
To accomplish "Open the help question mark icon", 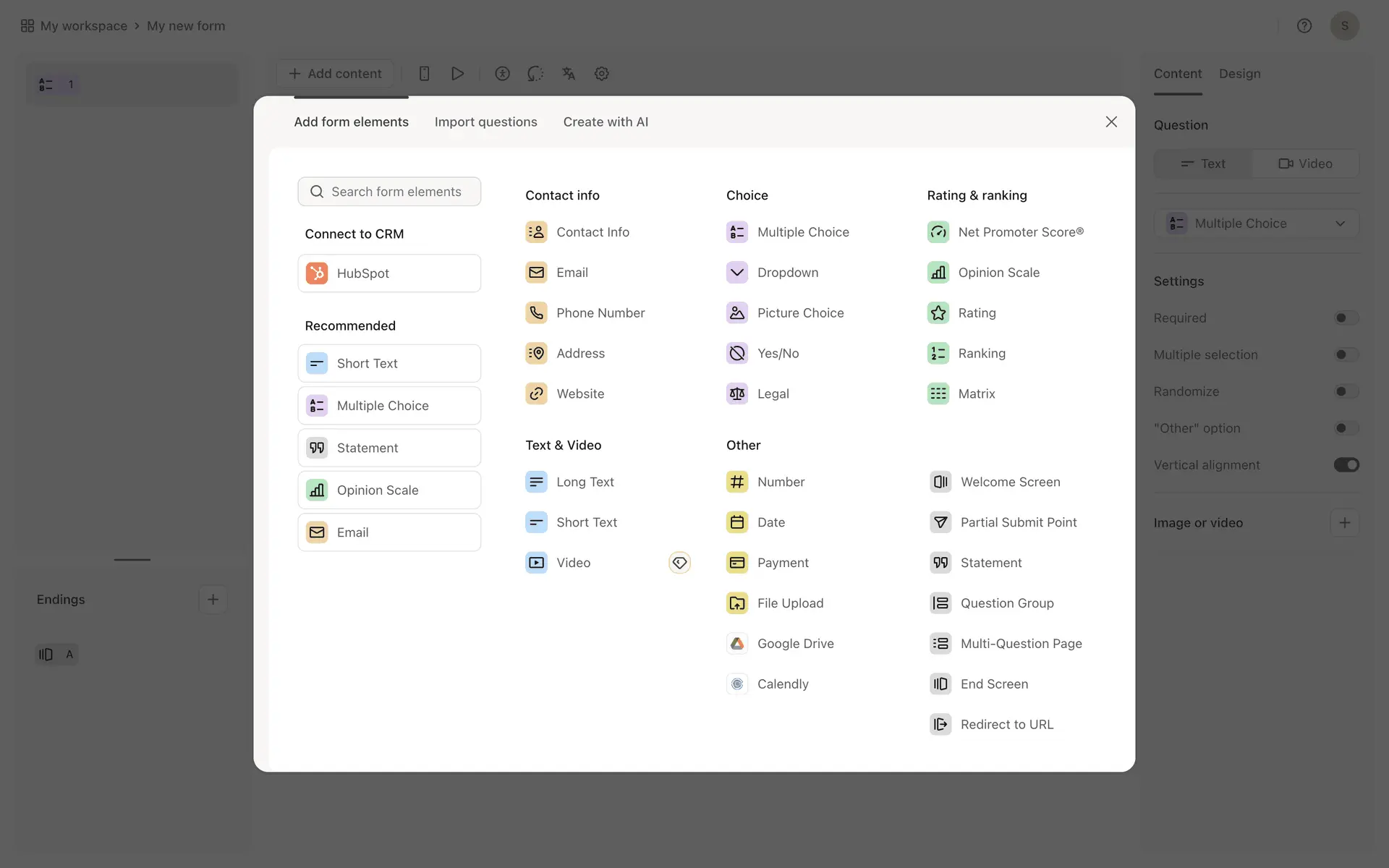I will tap(1304, 26).
